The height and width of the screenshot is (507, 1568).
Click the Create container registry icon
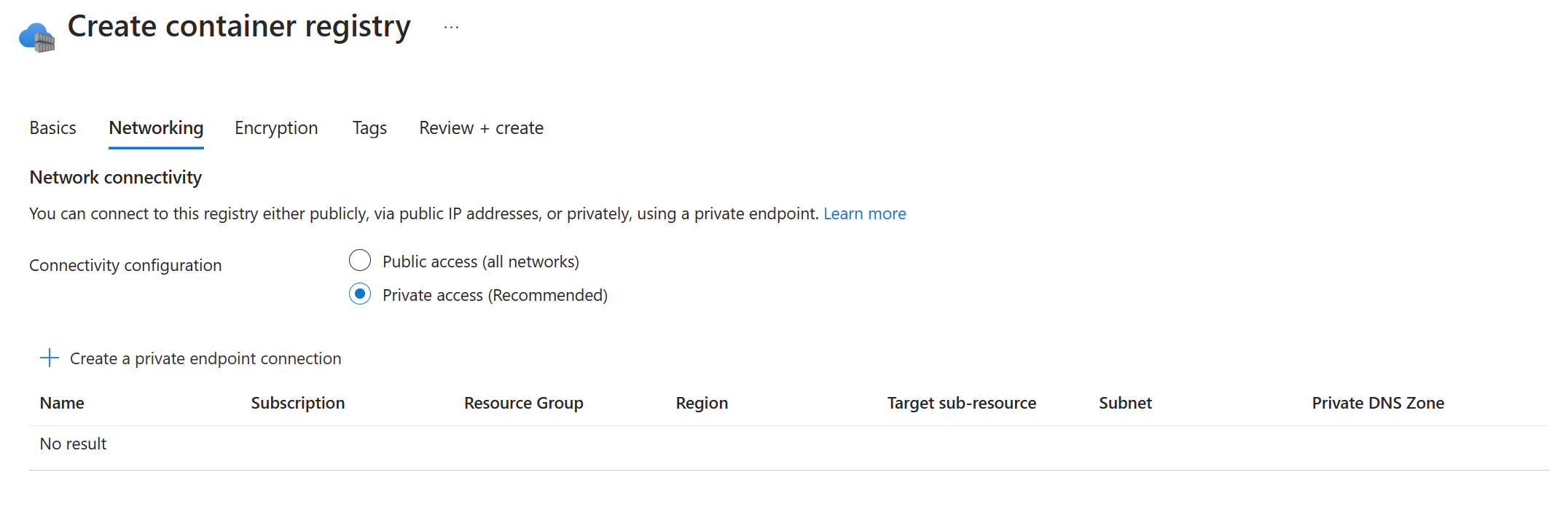point(37,34)
